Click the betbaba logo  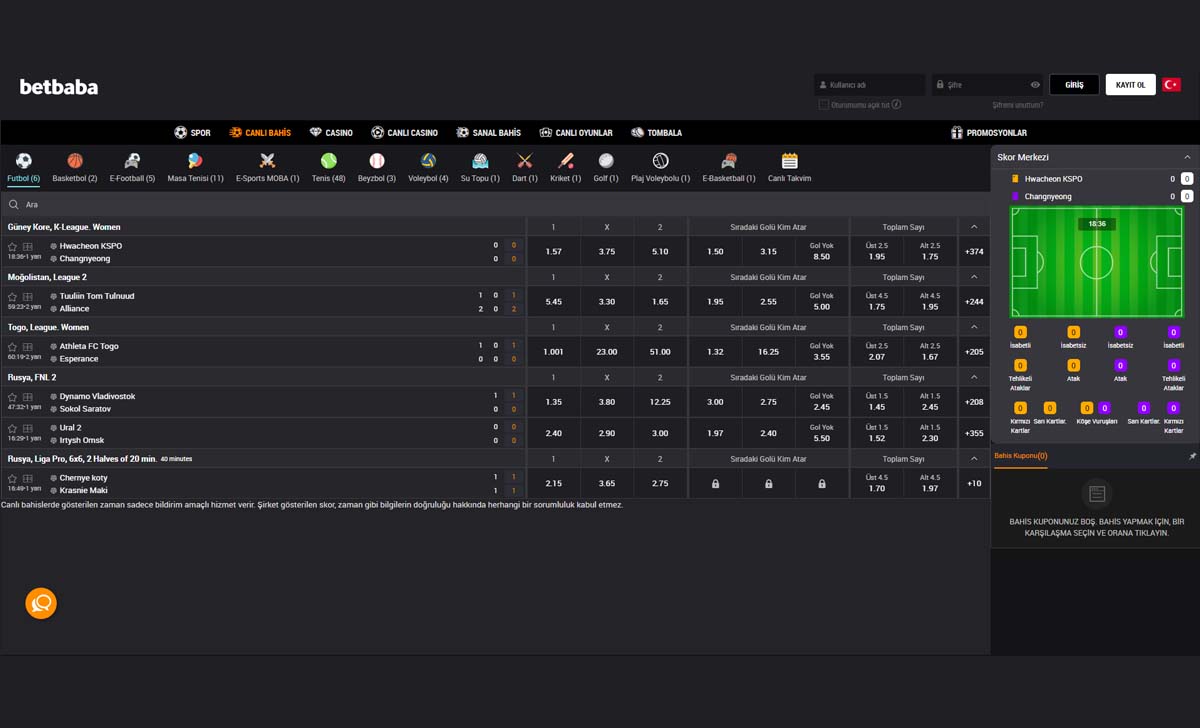pyautogui.click(x=59, y=87)
